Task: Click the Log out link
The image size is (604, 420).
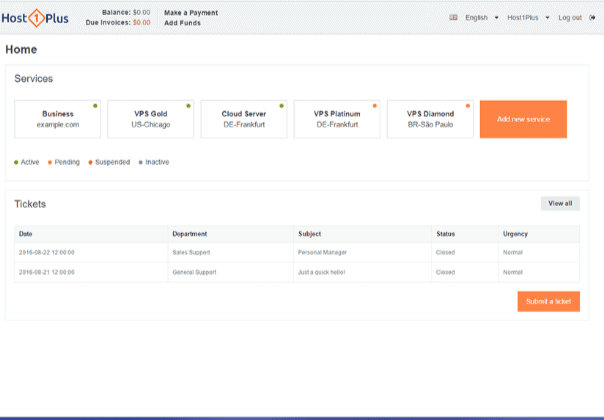Action: click(570, 18)
